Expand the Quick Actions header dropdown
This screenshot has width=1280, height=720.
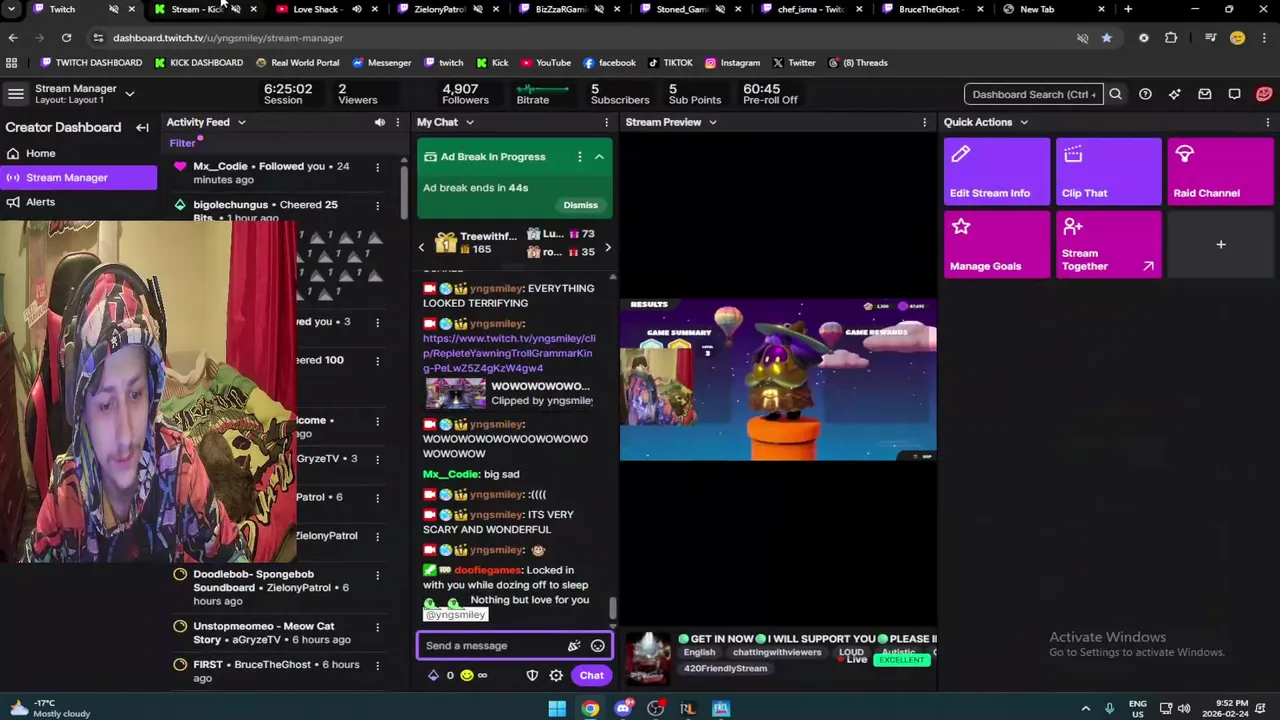1024,122
